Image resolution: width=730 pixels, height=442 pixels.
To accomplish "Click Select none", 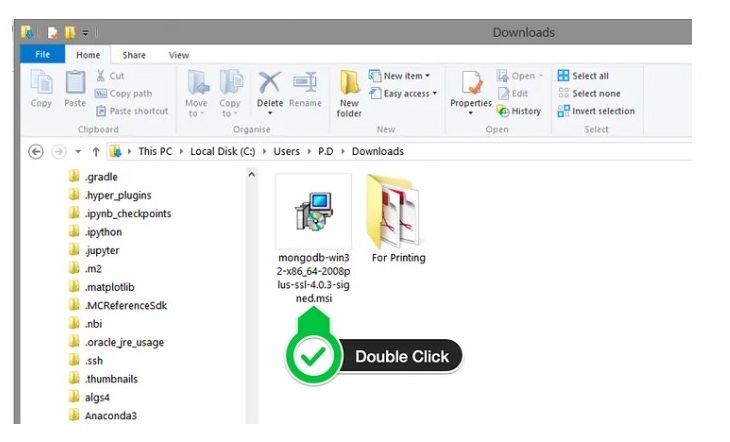I will tap(589, 93).
